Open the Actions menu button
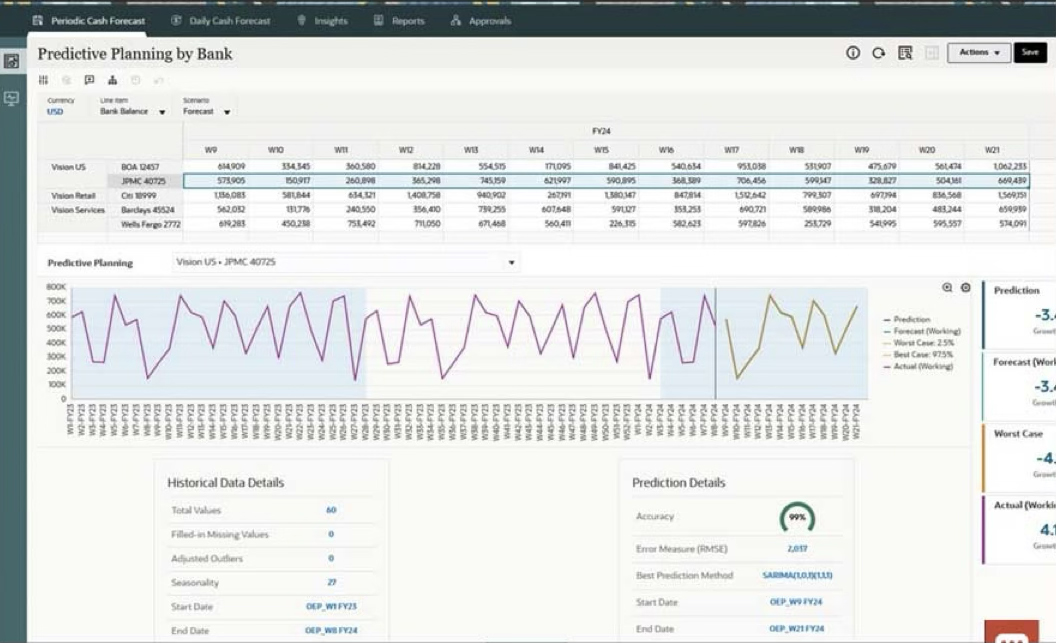 (978, 53)
